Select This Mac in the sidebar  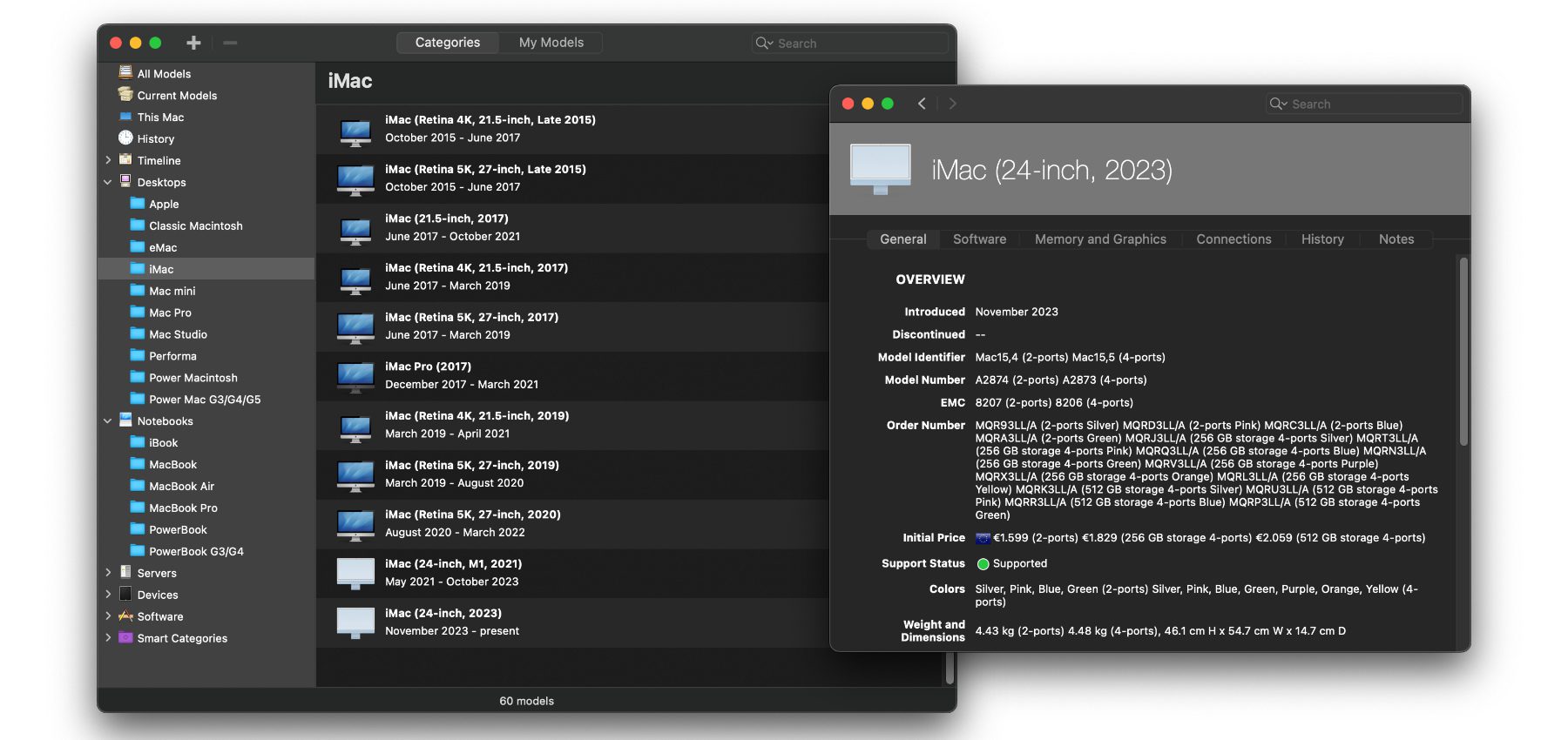160,118
